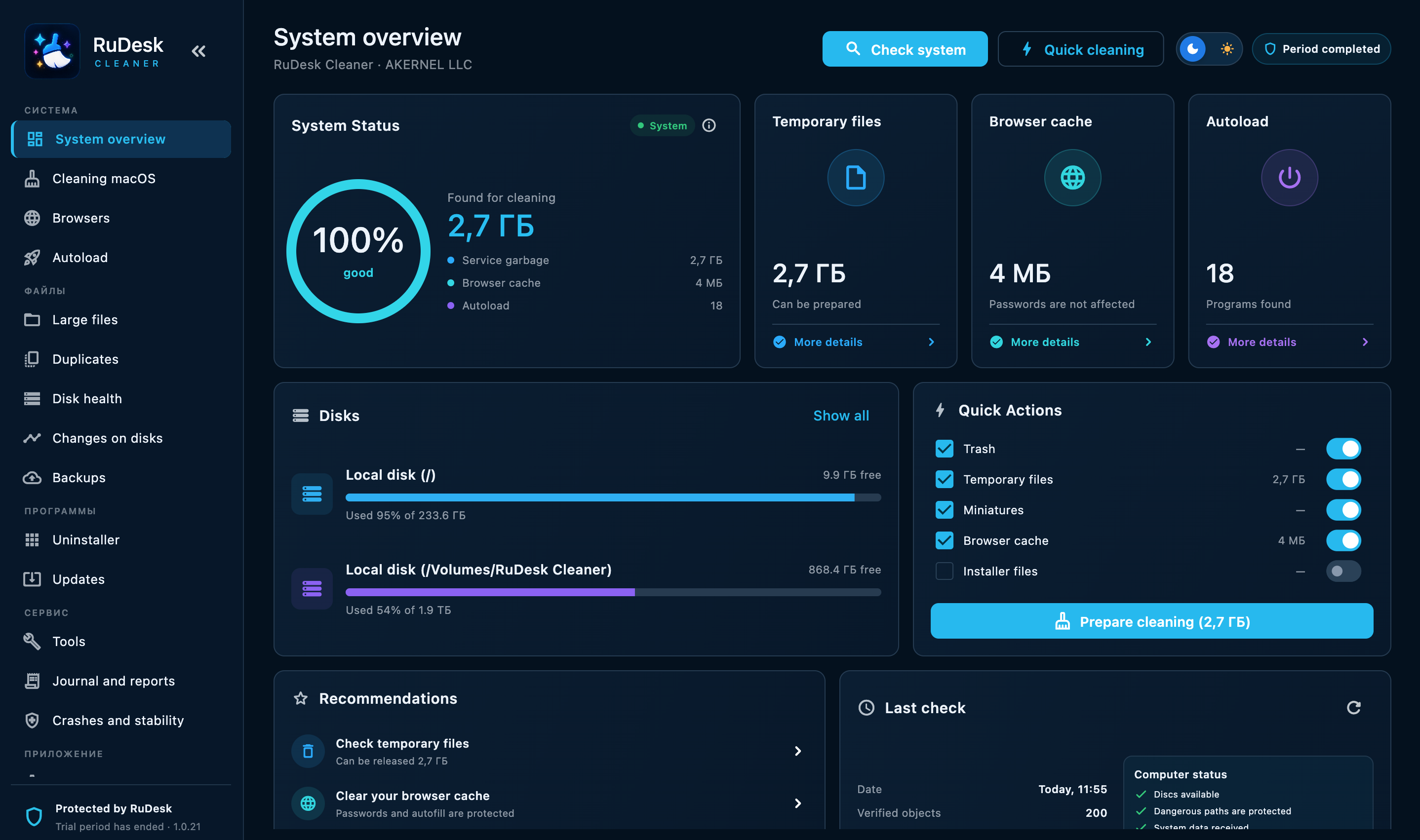Switch to dark theme moon icon
The height and width of the screenshot is (840, 1420).
coord(1192,49)
